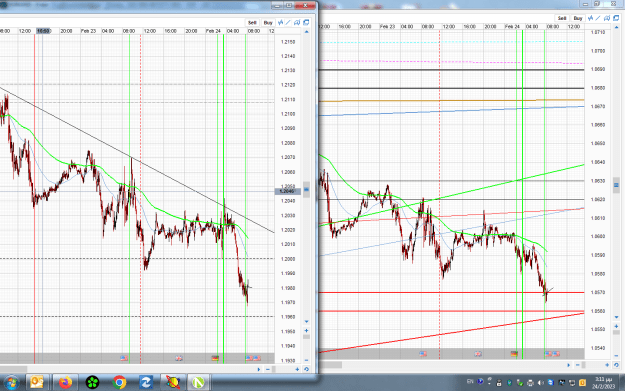Zoom in time axis on right chart
This screenshot has height=391, width=625.
click(x=607, y=365)
